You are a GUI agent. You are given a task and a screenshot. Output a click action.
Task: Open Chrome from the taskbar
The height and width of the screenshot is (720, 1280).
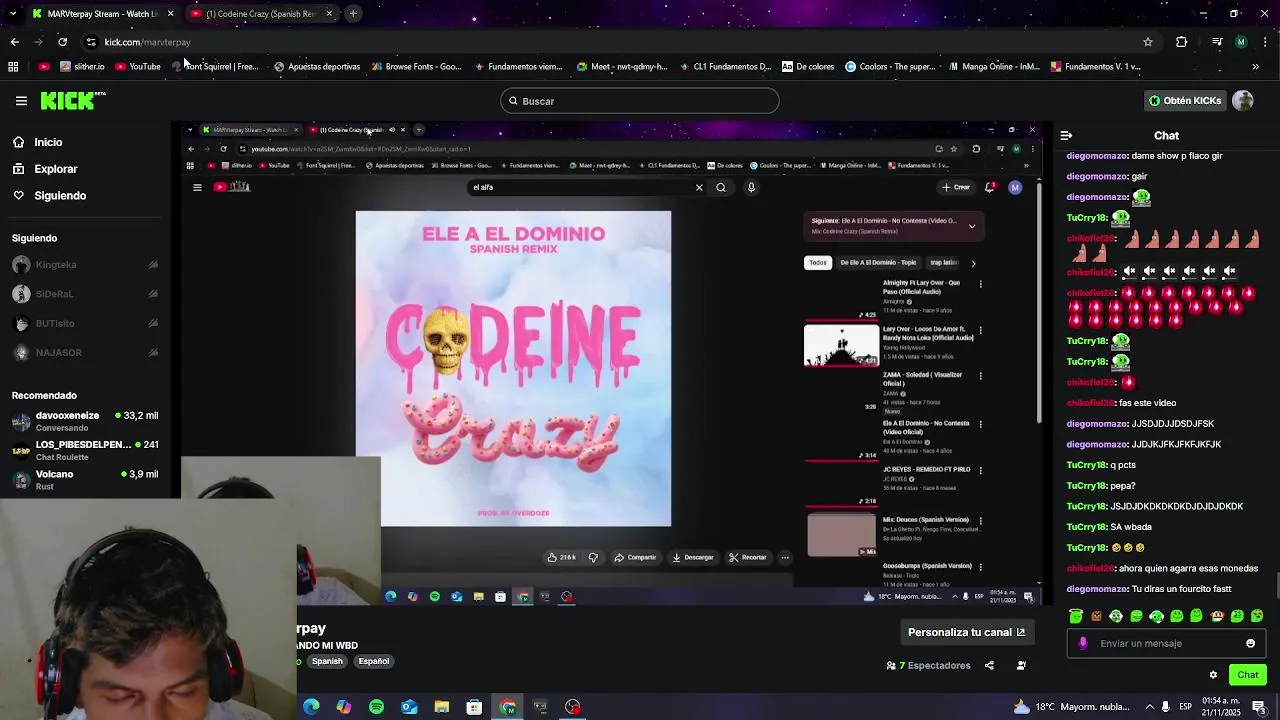(508, 707)
